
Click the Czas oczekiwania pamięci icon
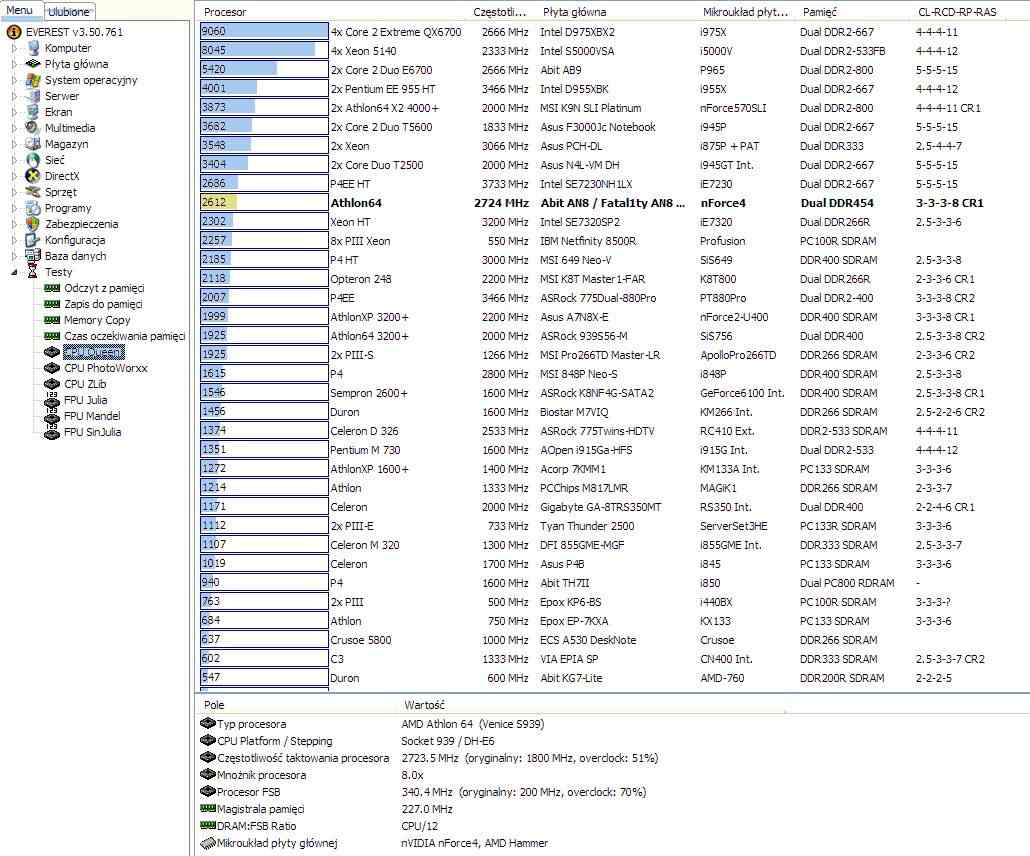pos(52,336)
